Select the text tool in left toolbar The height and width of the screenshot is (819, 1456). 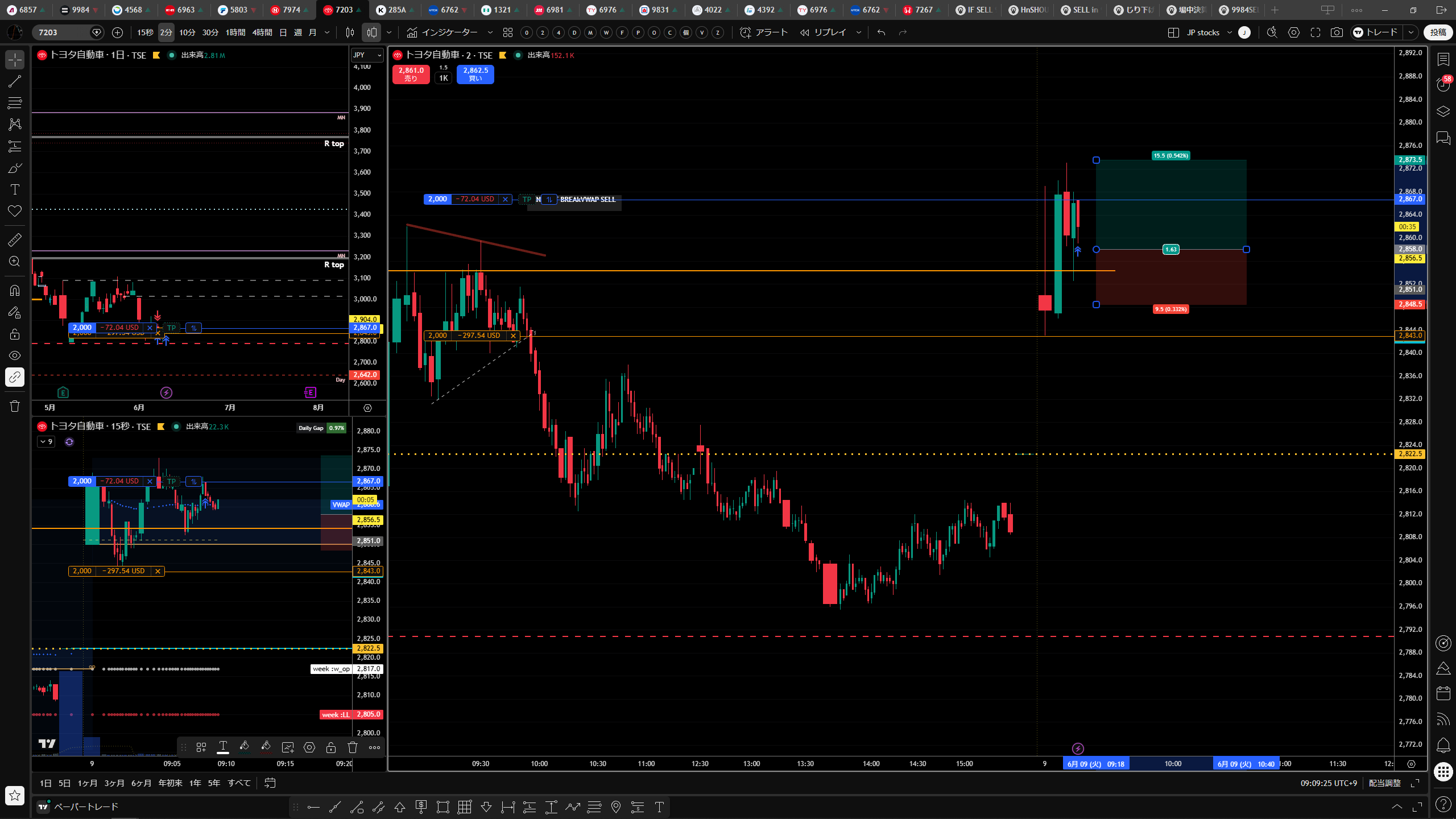click(x=15, y=189)
